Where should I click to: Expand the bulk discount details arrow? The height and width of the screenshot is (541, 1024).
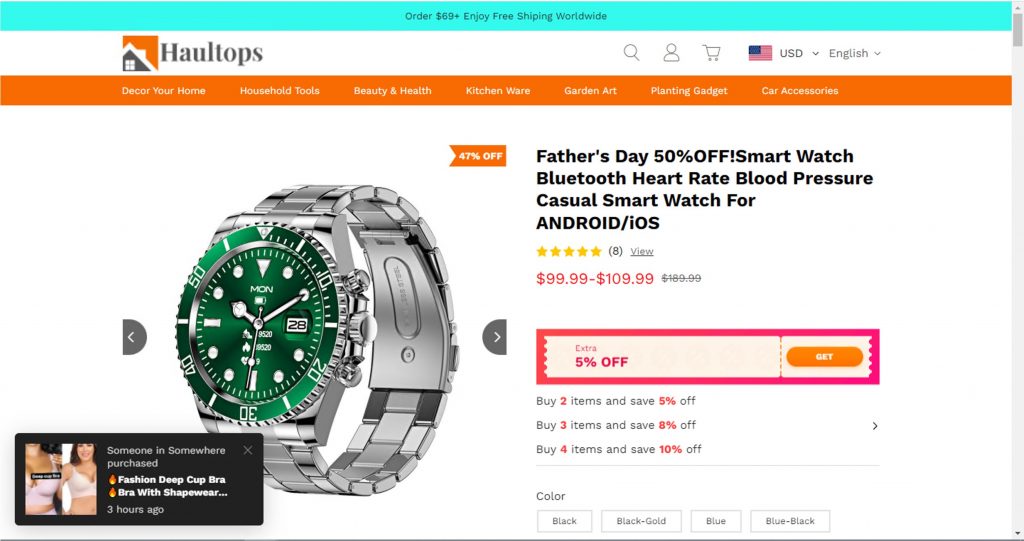[875, 426]
